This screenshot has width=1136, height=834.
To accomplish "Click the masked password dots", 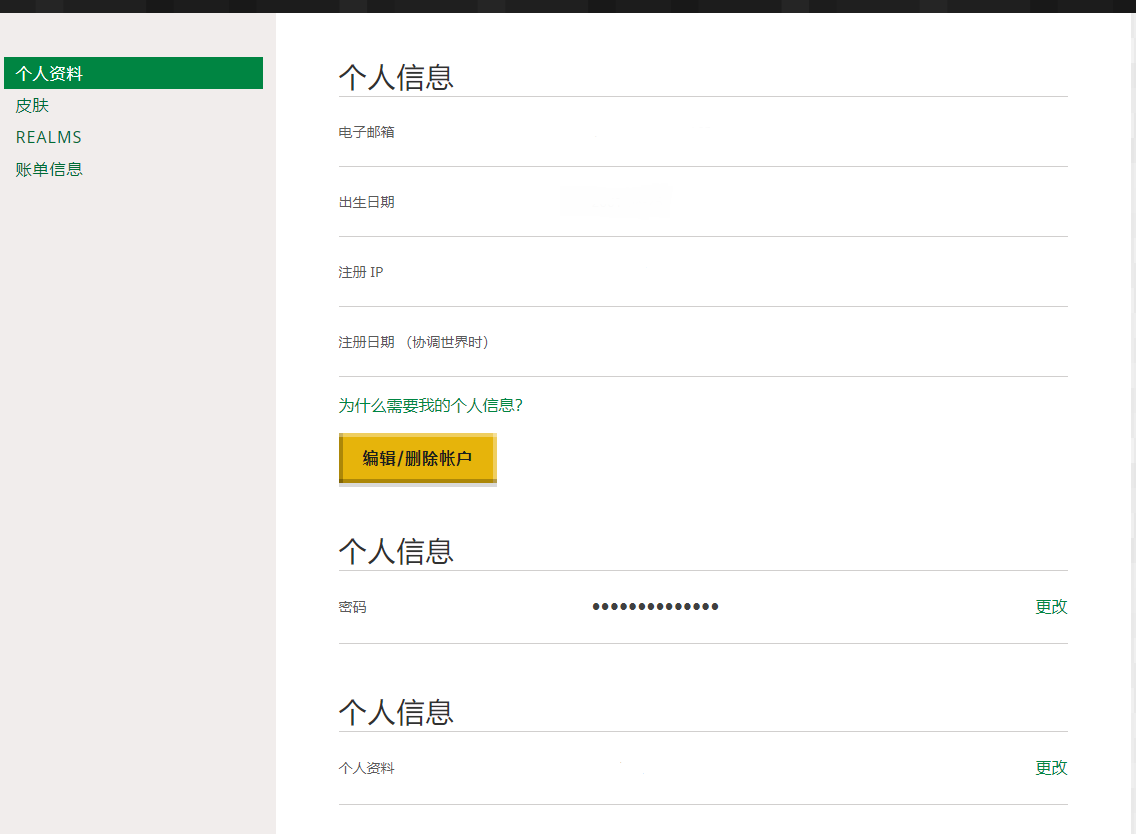I will click(655, 606).
